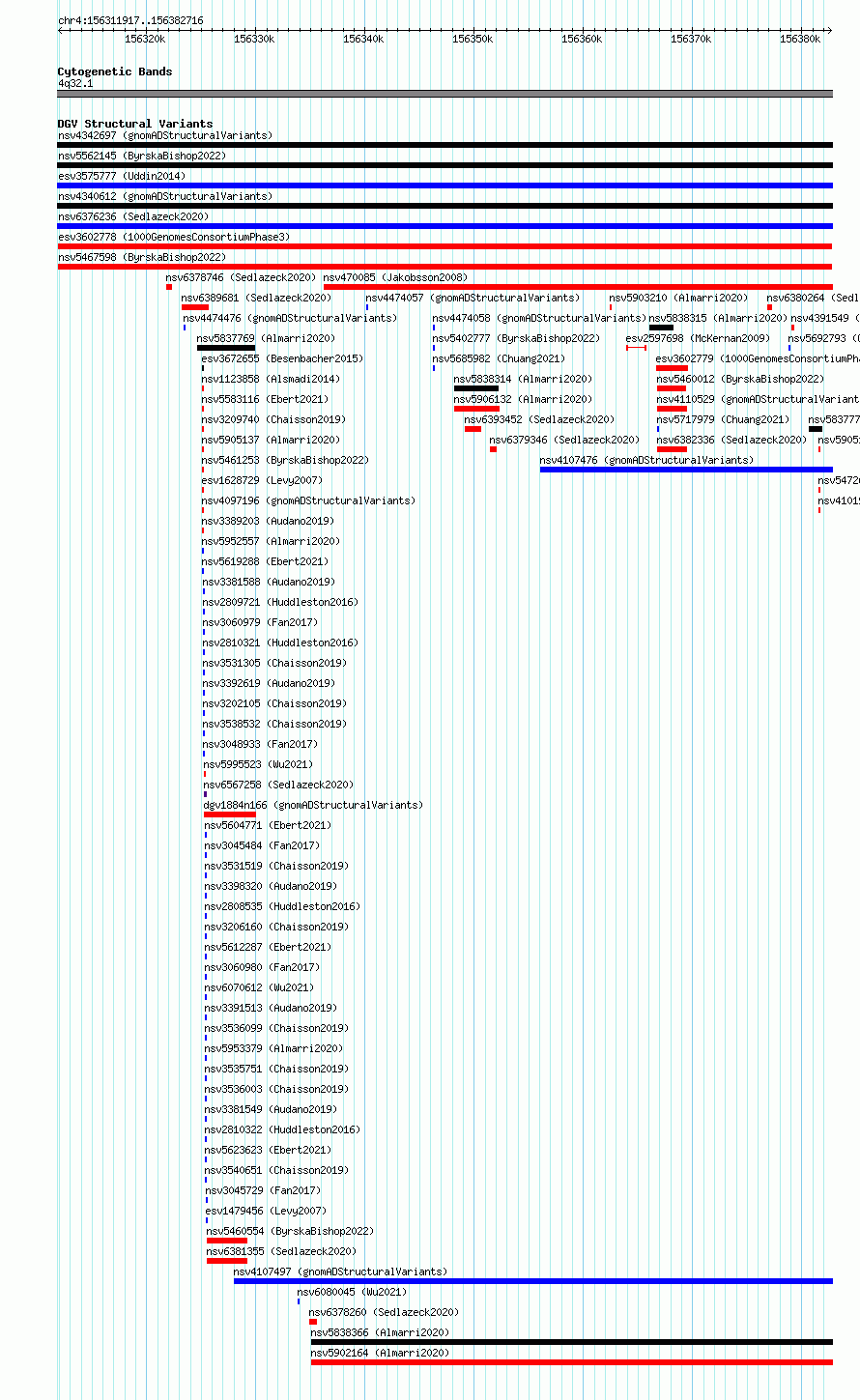Click the black bar under nsv5838366 (Almarri2020)
This screenshot has height=1400, width=860.
click(572, 1342)
